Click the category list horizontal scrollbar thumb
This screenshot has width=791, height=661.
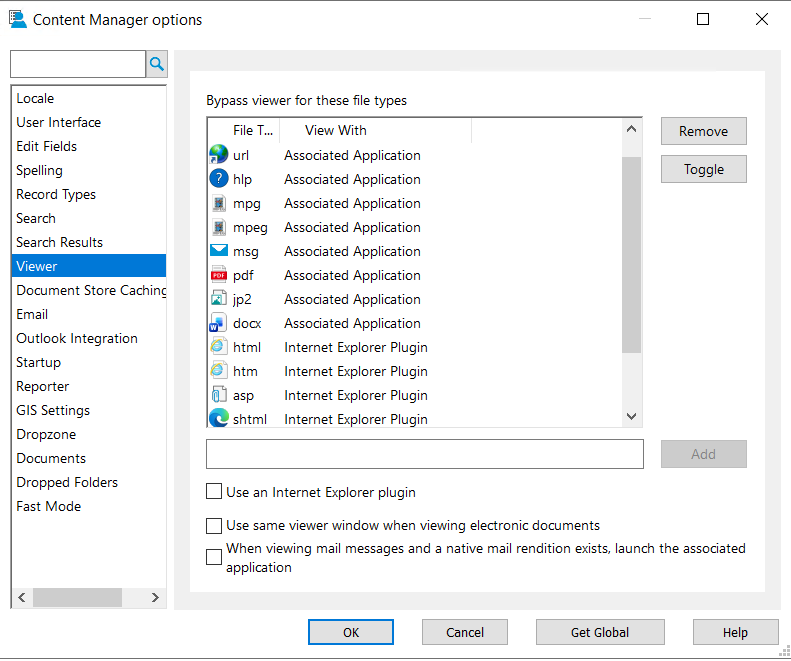(77, 598)
